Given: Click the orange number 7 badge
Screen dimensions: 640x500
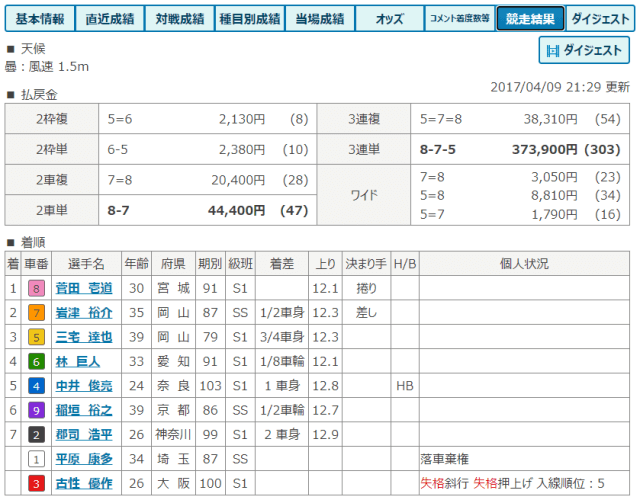Looking at the screenshot, I should click(36, 312).
